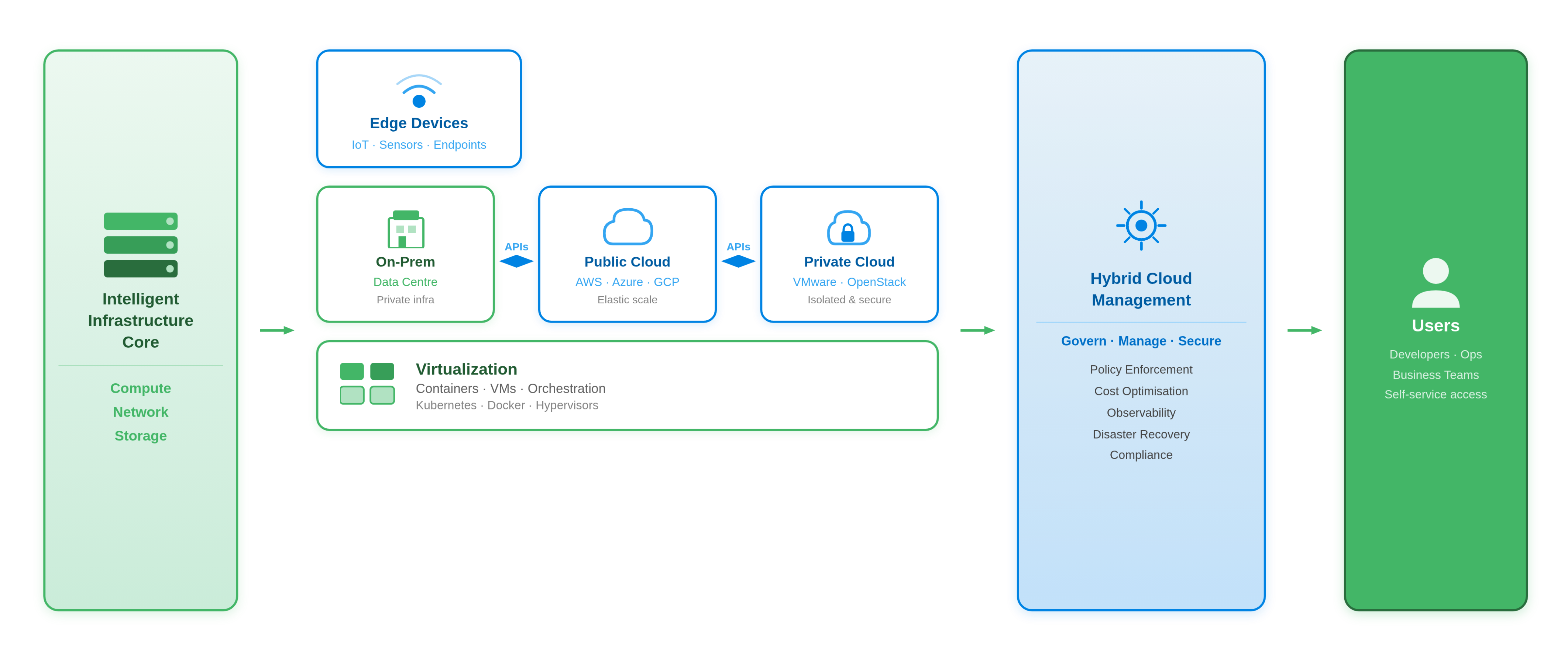The height and width of the screenshot is (653, 1568).
Task: Click the Users person silhouette icon
Action: [x=1435, y=282]
